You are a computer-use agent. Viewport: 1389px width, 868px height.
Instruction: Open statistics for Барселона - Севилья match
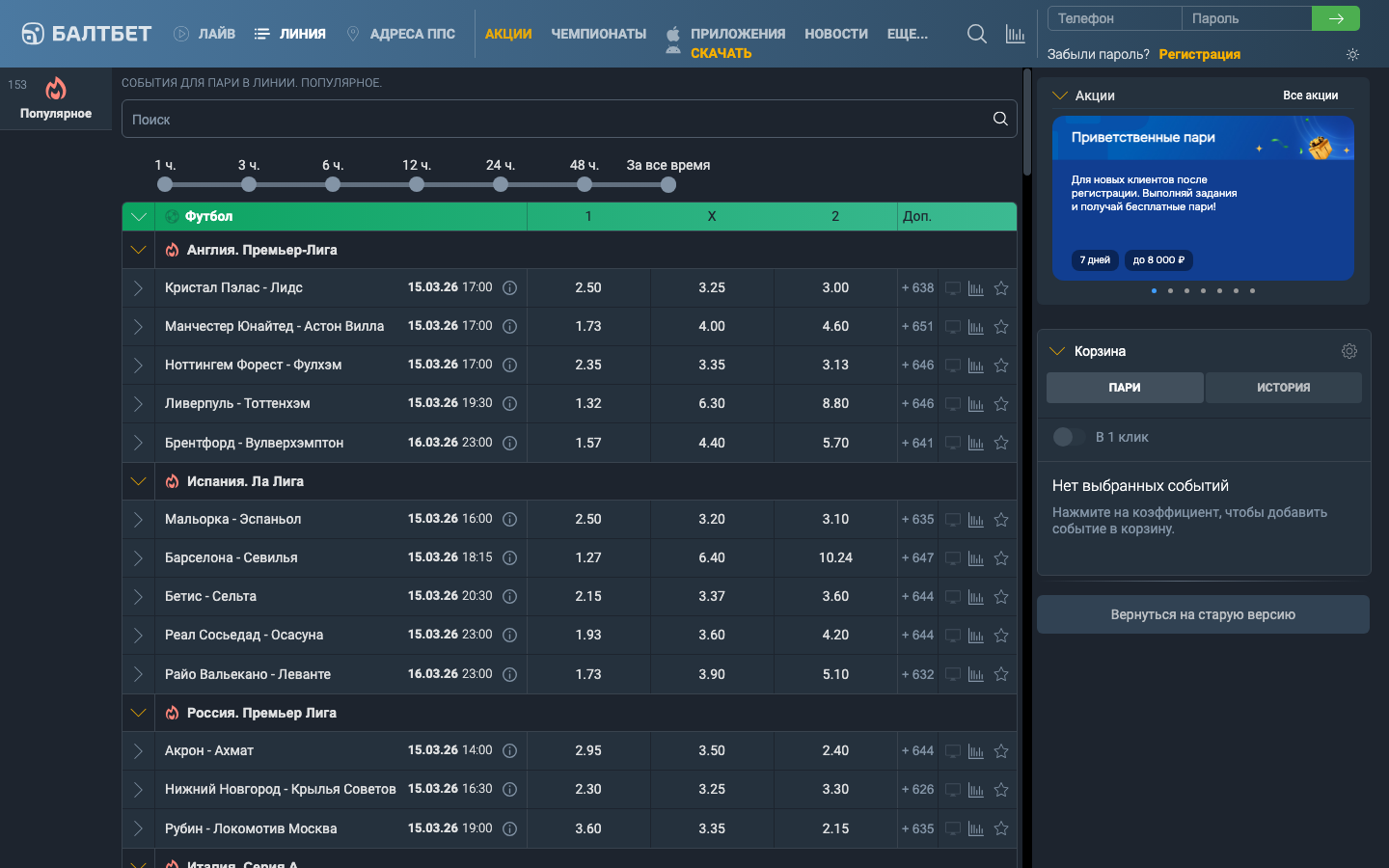pyautogui.click(x=976, y=558)
